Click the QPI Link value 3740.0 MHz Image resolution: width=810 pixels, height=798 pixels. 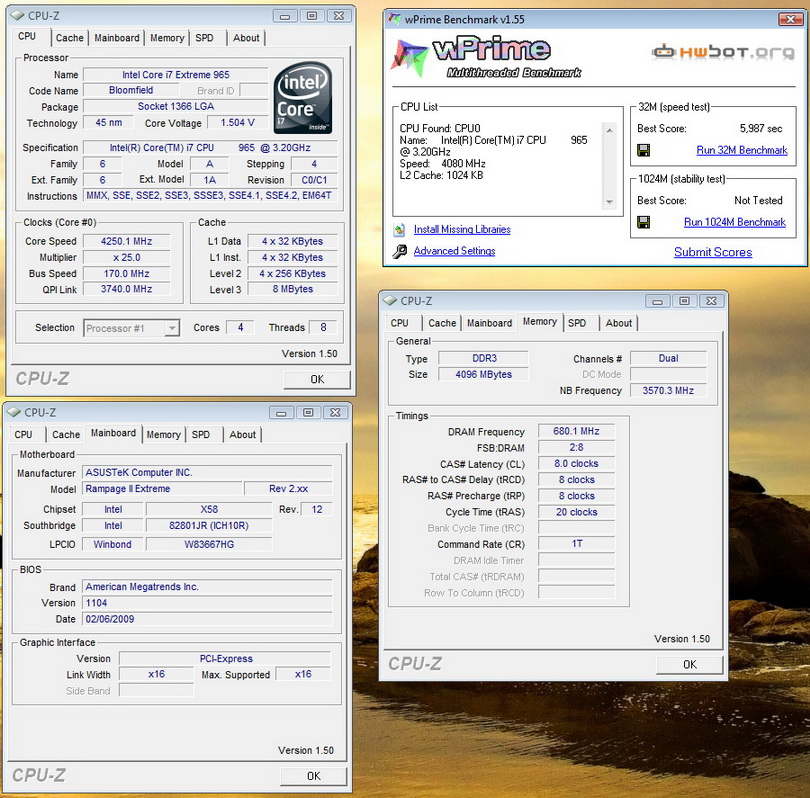click(x=127, y=289)
